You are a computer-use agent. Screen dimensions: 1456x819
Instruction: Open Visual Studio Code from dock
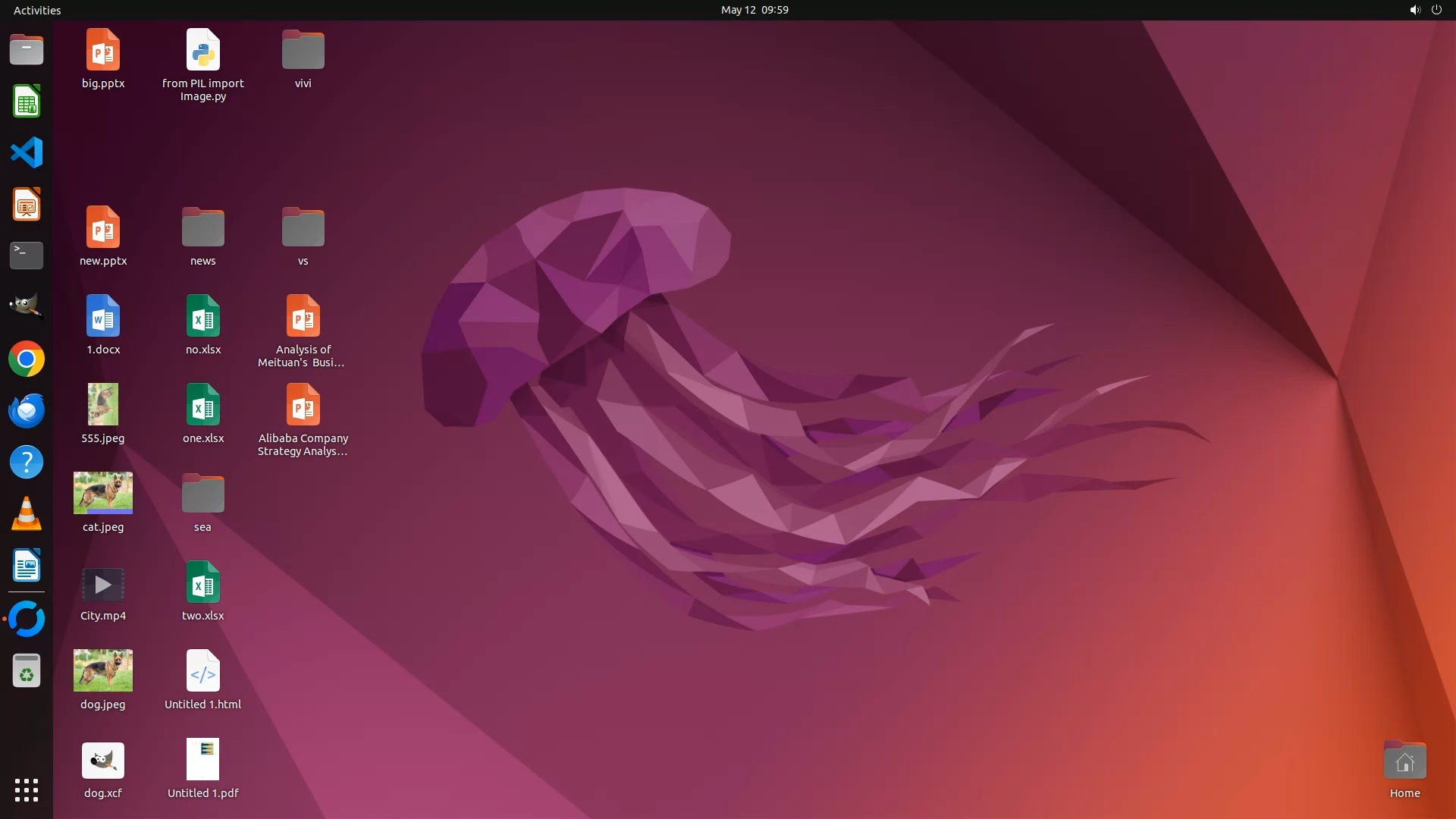click(27, 153)
